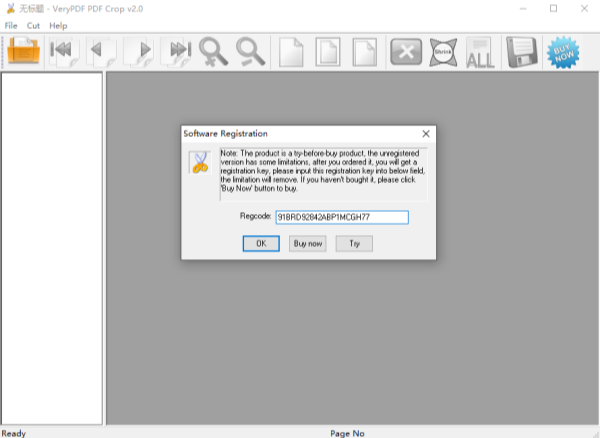
Task: Minimize the VeryPDF PDF Crop window
Action: (523, 8)
